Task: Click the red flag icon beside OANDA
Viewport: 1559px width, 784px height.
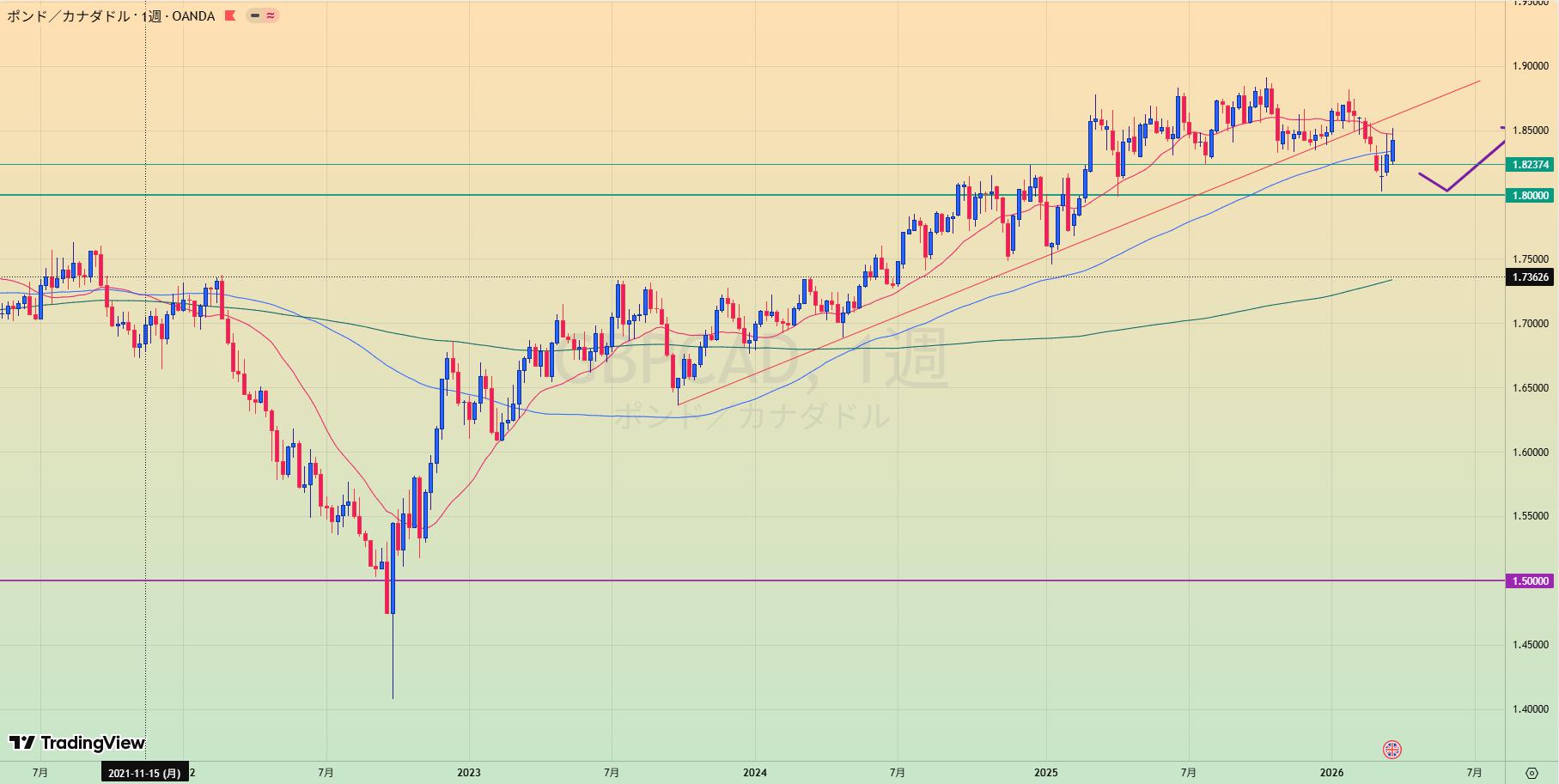Action: (x=229, y=15)
